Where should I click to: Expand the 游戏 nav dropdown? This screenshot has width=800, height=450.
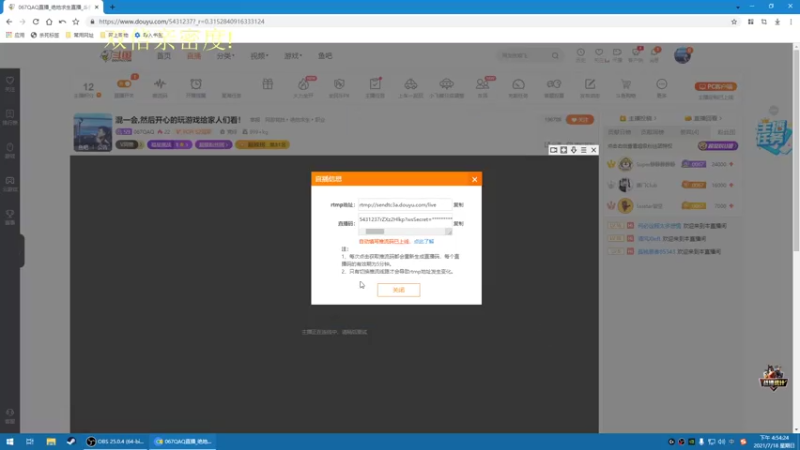tap(293, 56)
